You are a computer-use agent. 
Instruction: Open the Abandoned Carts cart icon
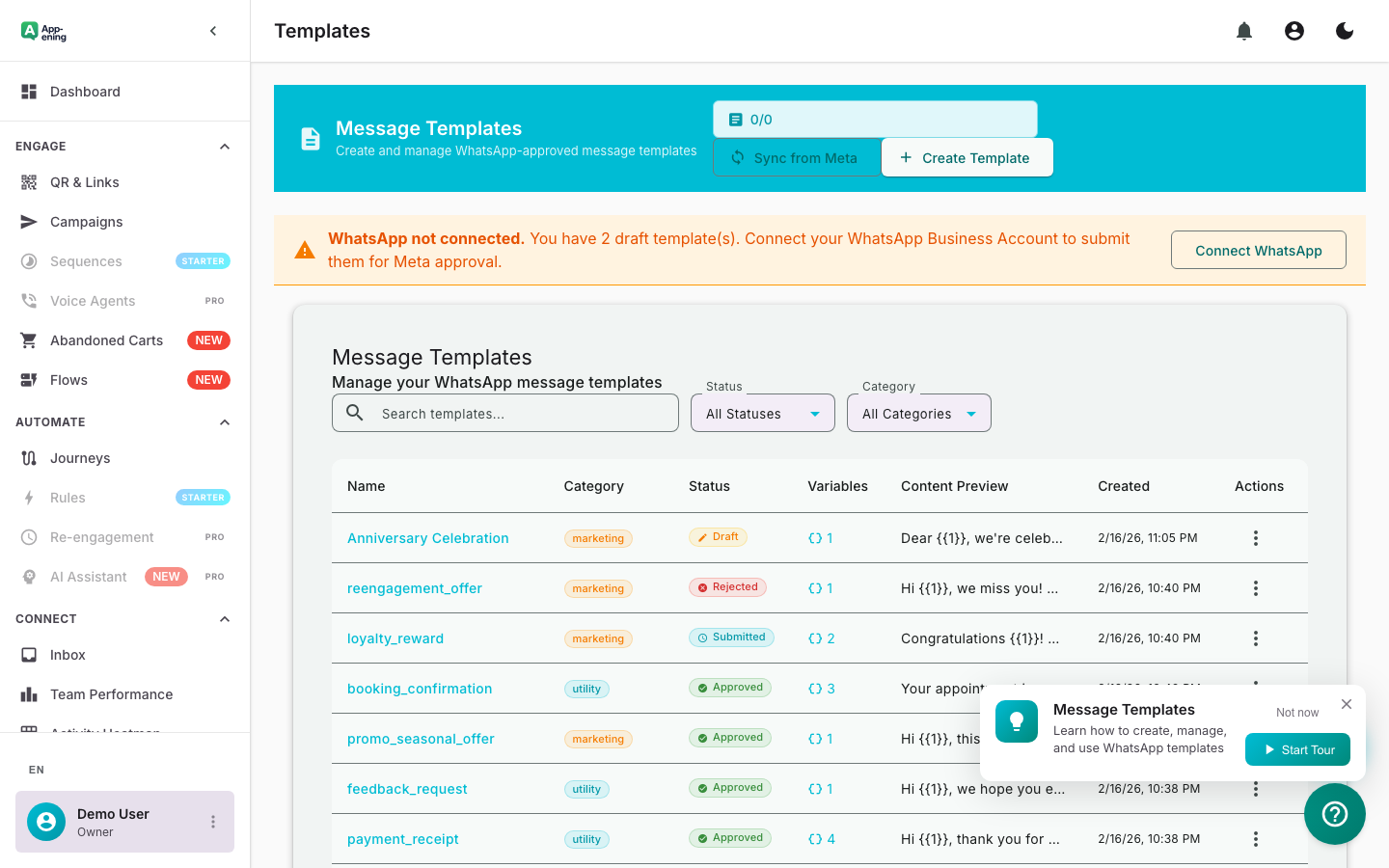click(28, 339)
